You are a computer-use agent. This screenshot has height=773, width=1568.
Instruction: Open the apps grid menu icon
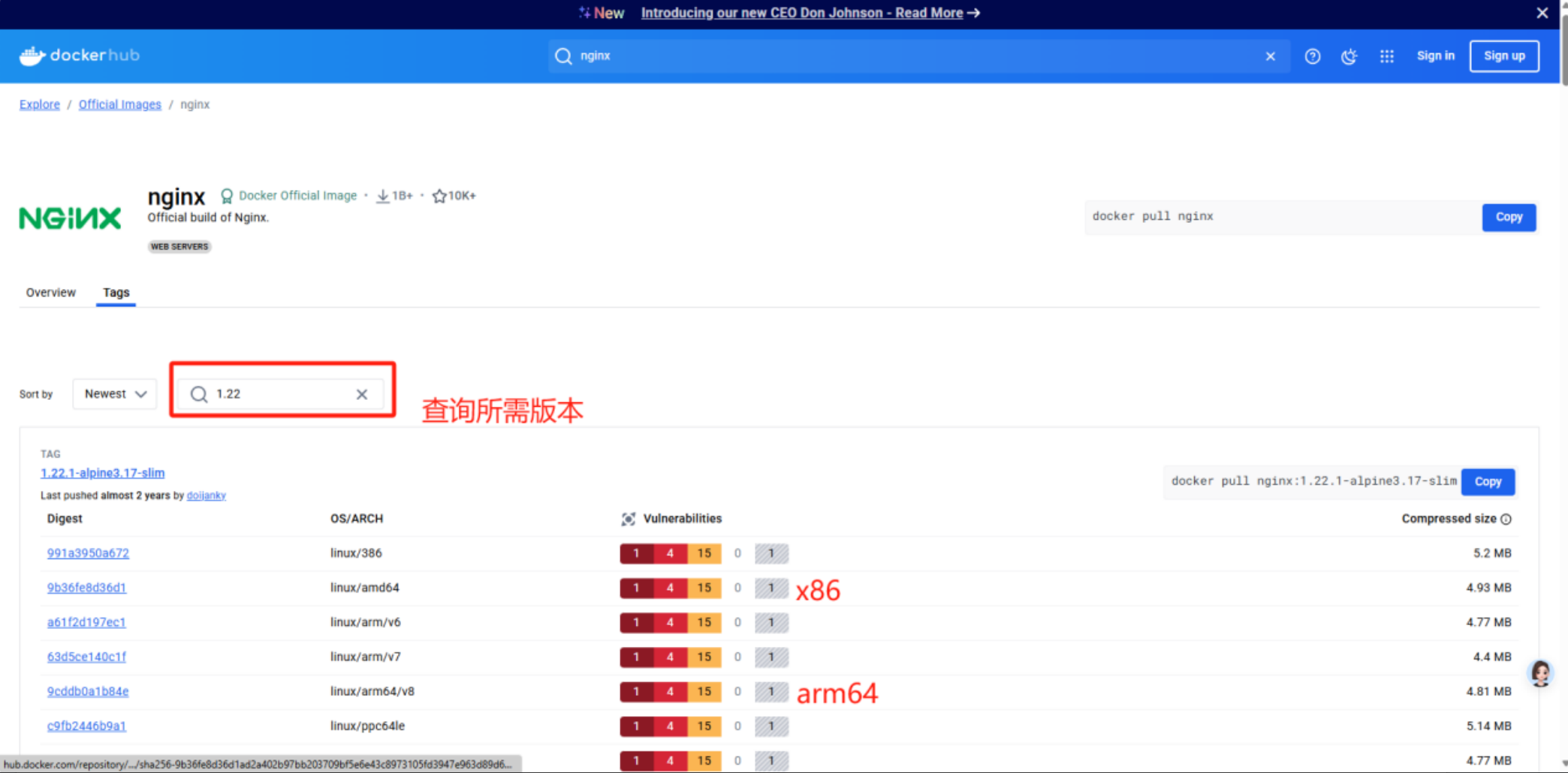1387,56
